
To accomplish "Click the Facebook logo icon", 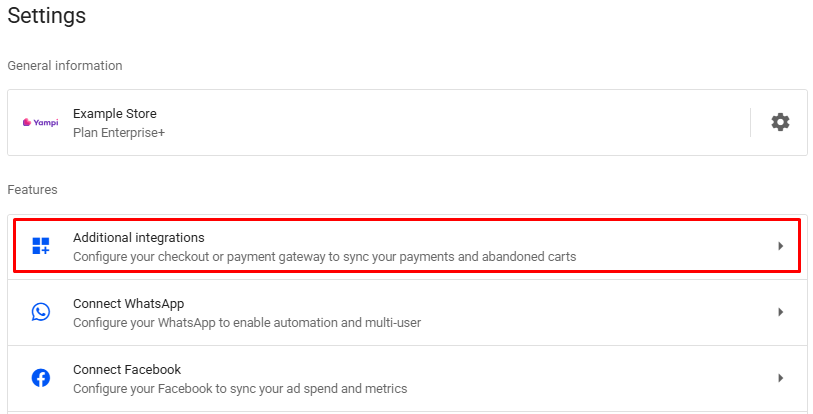I will tap(41, 378).
